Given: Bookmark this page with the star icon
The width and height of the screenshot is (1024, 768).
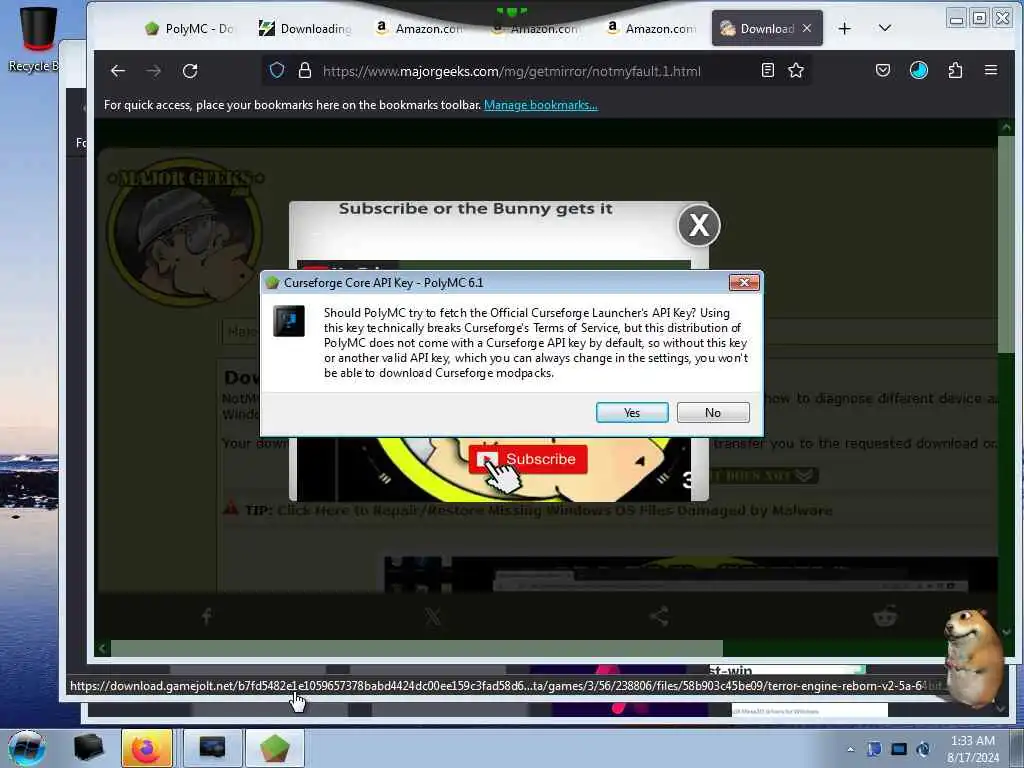Looking at the screenshot, I should click(795, 71).
